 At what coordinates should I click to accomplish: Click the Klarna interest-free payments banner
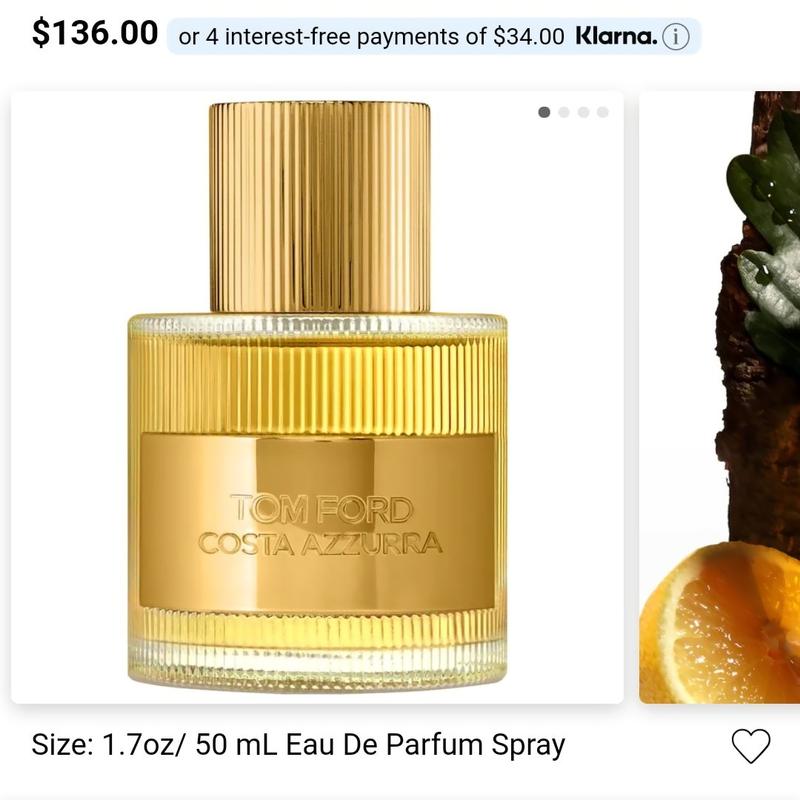point(434,36)
